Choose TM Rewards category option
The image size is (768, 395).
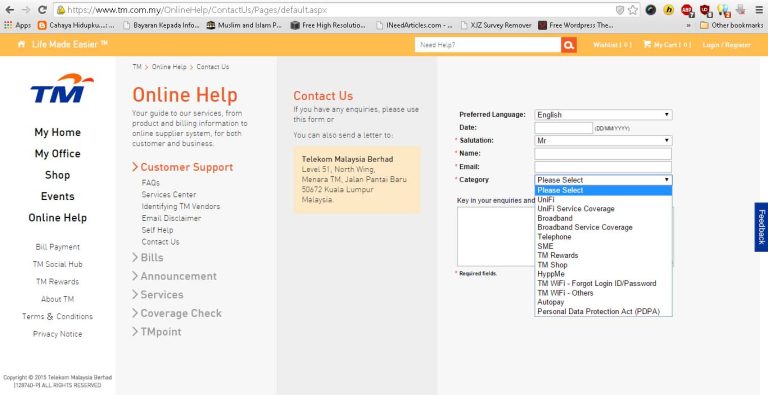click(603, 255)
